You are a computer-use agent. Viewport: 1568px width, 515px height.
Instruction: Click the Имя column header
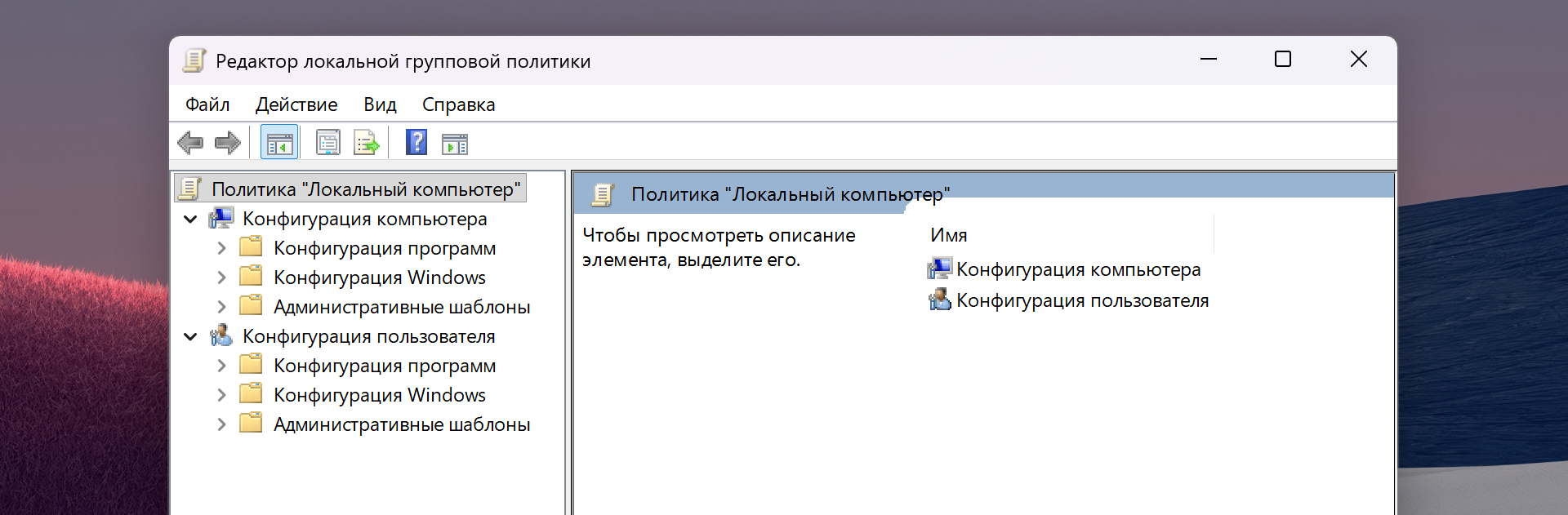948,235
